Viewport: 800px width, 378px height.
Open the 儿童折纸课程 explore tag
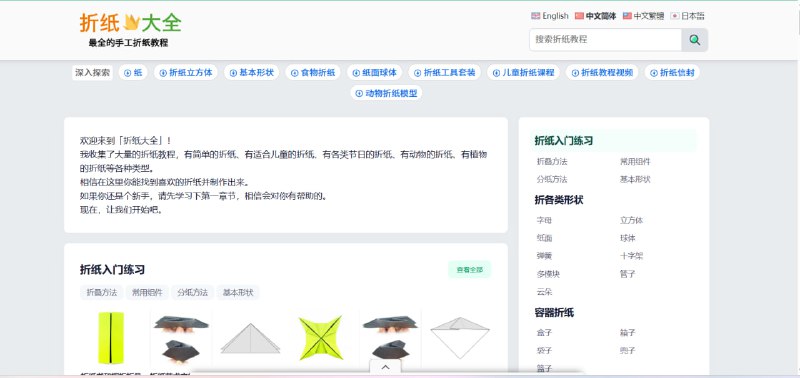[523, 72]
